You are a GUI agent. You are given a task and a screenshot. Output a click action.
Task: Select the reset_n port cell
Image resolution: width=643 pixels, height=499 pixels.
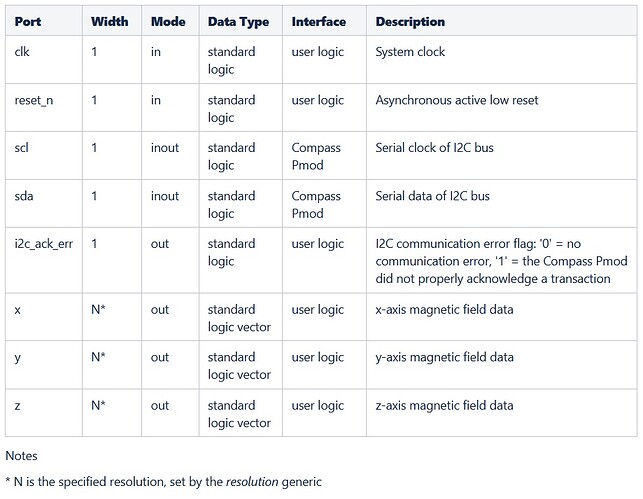click(x=35, y=100)
